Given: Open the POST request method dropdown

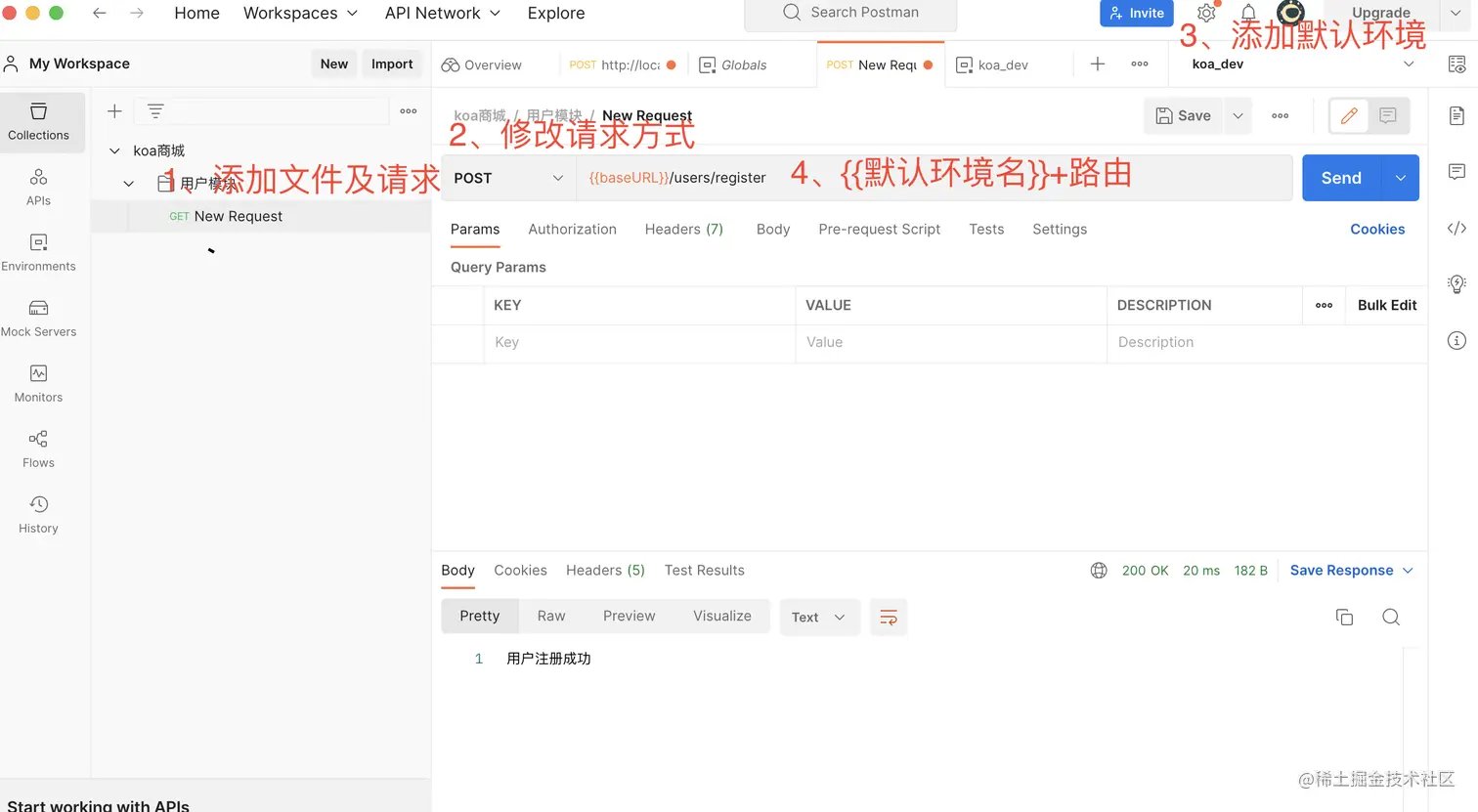Looking at the screenshot, I should [x=507, y=178].
